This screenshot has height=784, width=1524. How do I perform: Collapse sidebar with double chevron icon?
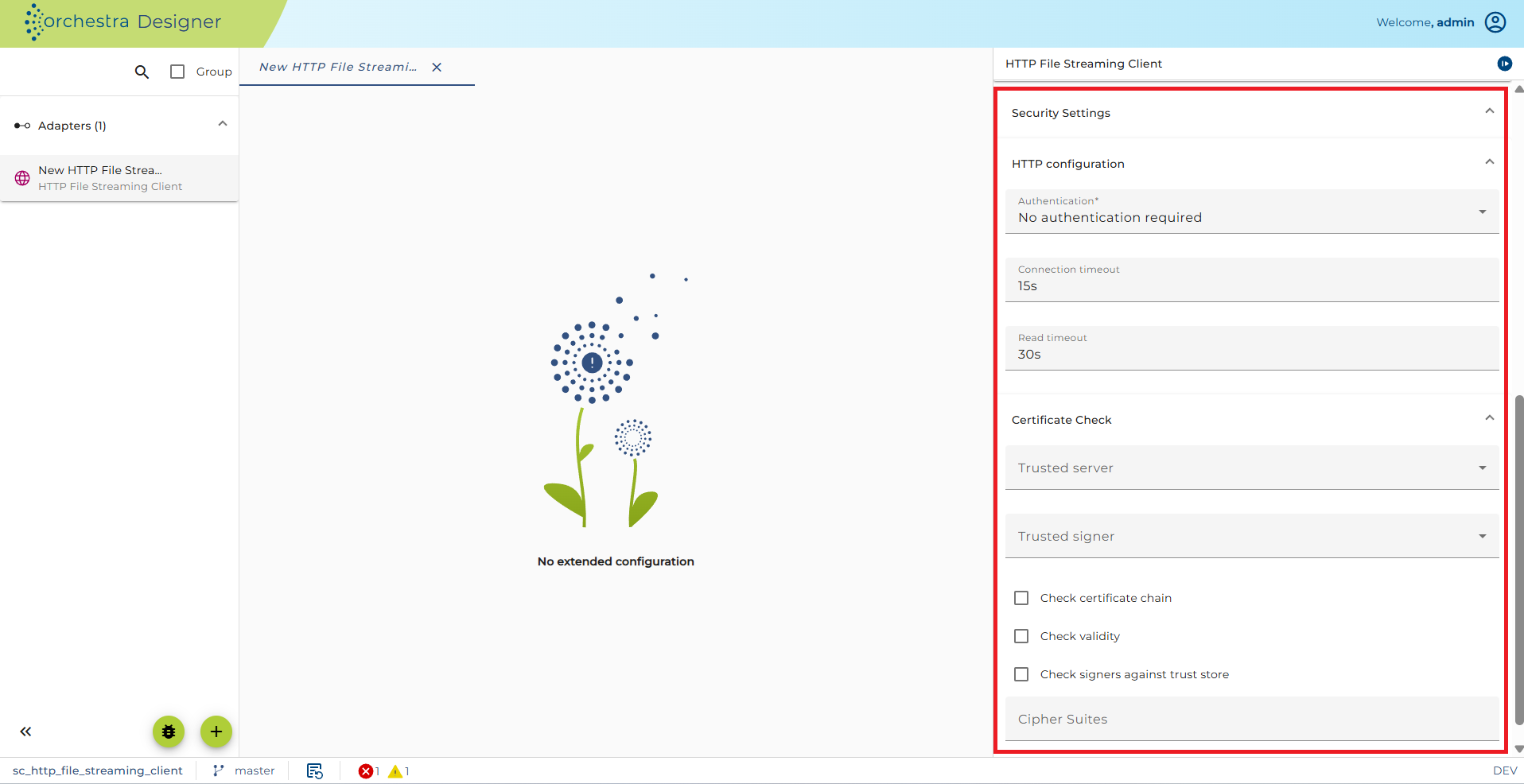coord(25,732)
